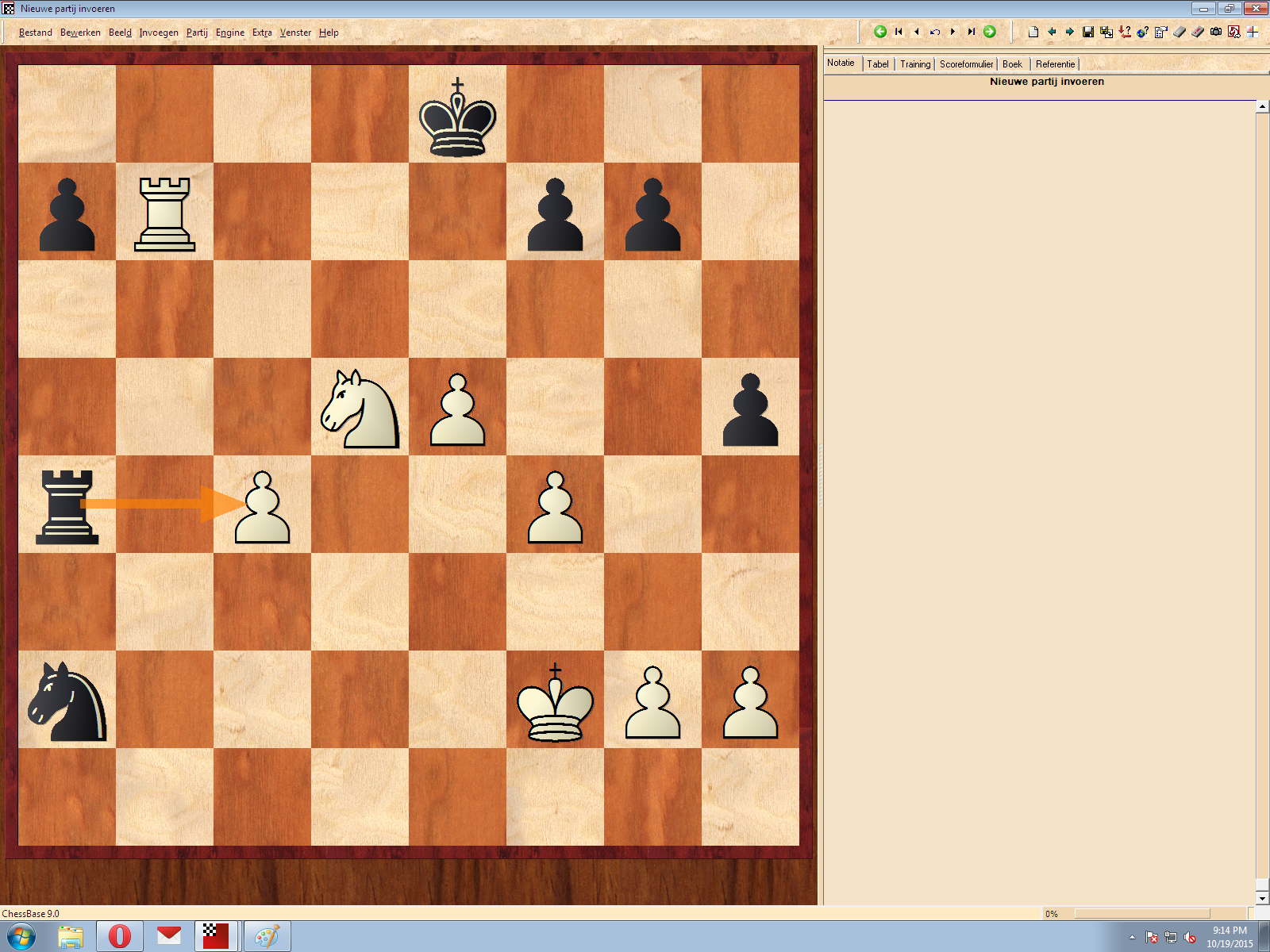Click the white knight on d5
Viewport: 1270px width, 952px height.
coord(360,407)
